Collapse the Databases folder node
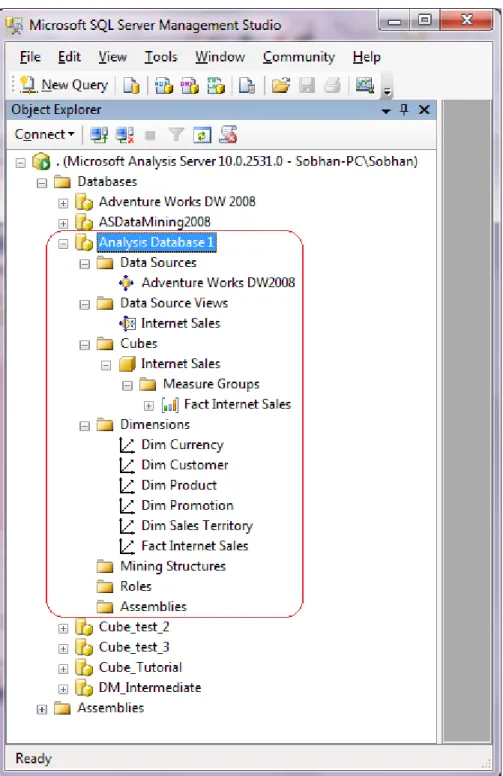Screen dimensions: 503x776 [42, 183]
